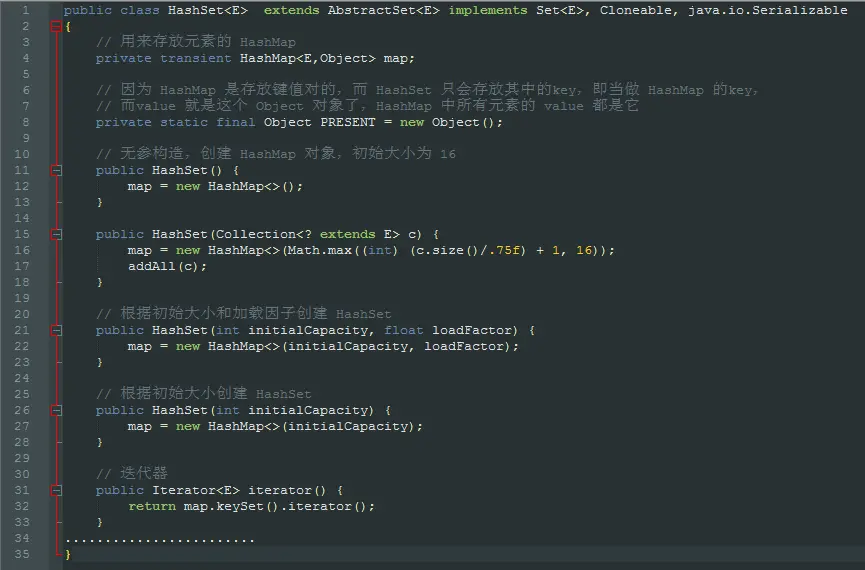Click 'addAll(c);' statement on line 17

coord(167,266)
